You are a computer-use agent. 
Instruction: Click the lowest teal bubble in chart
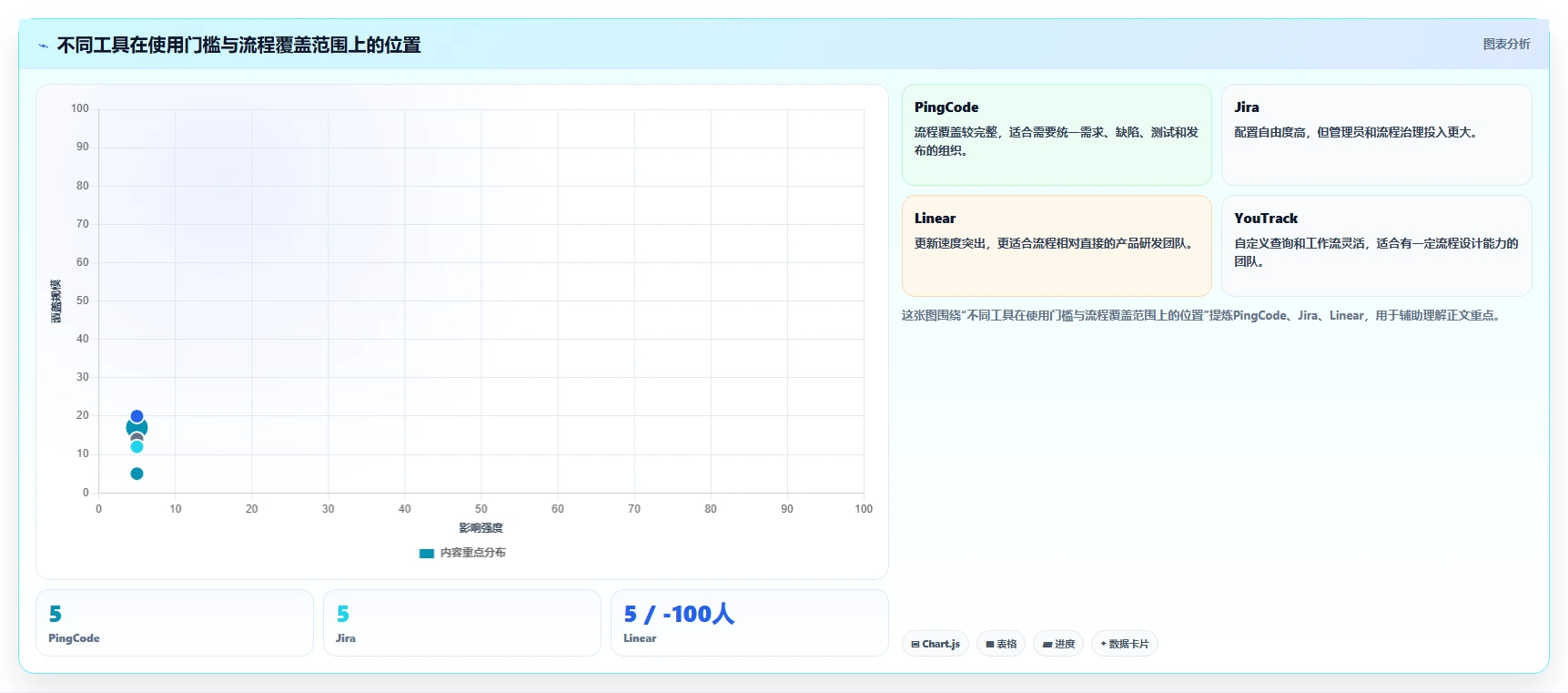137,474
